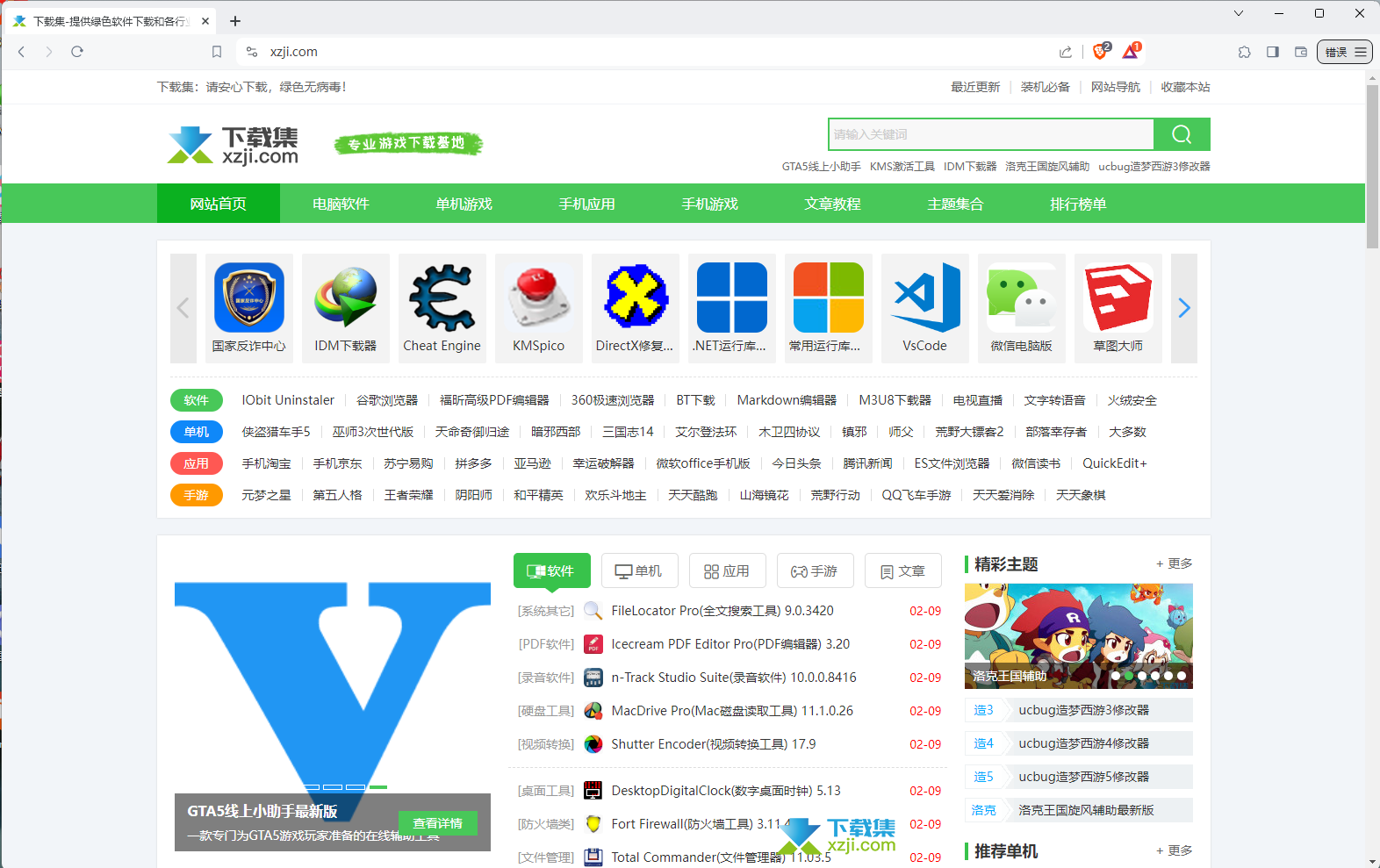This screenshot has width=1380, height=868.
Task: Click the KMSpico red button icon
Action: point(538,298)
